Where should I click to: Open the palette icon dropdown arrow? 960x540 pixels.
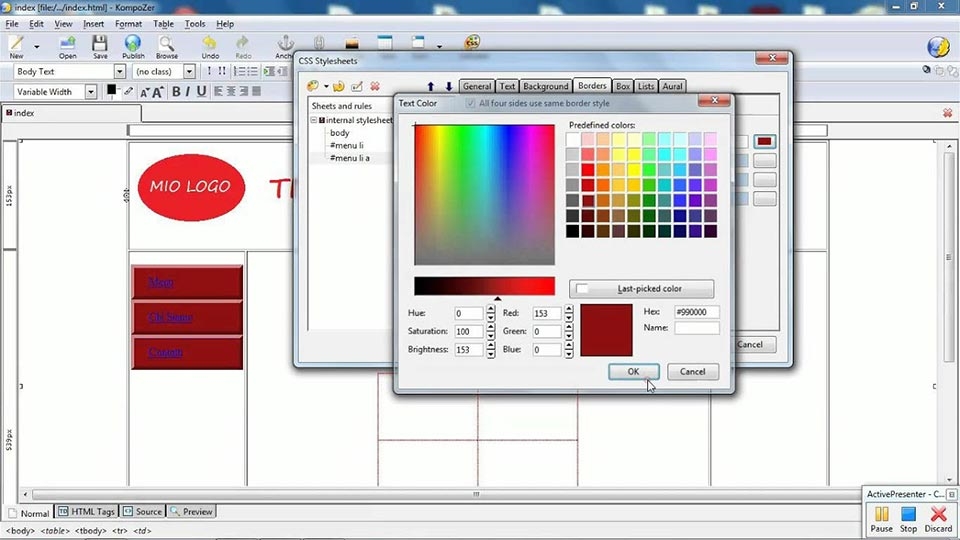326,87
